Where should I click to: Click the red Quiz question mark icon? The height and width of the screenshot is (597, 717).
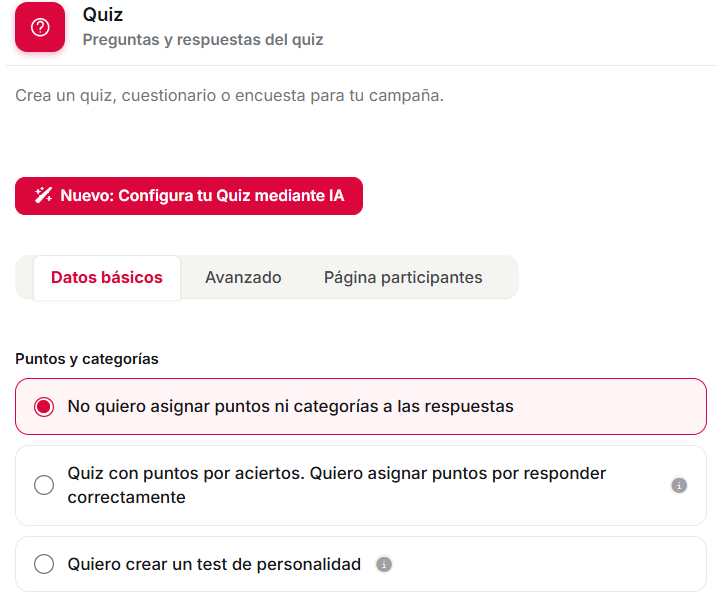pos(40,27)
